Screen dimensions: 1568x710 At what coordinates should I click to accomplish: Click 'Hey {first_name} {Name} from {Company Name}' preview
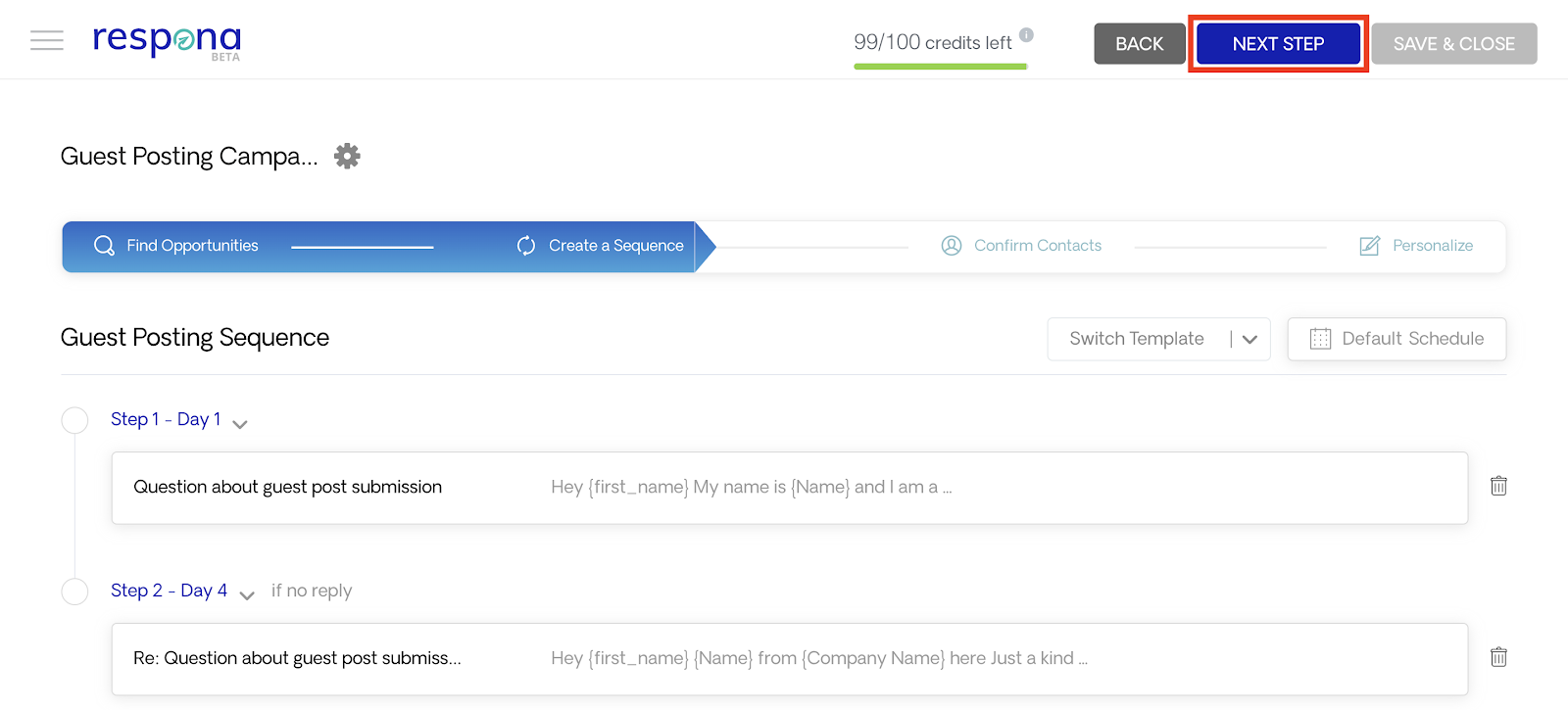click(819, 658)
